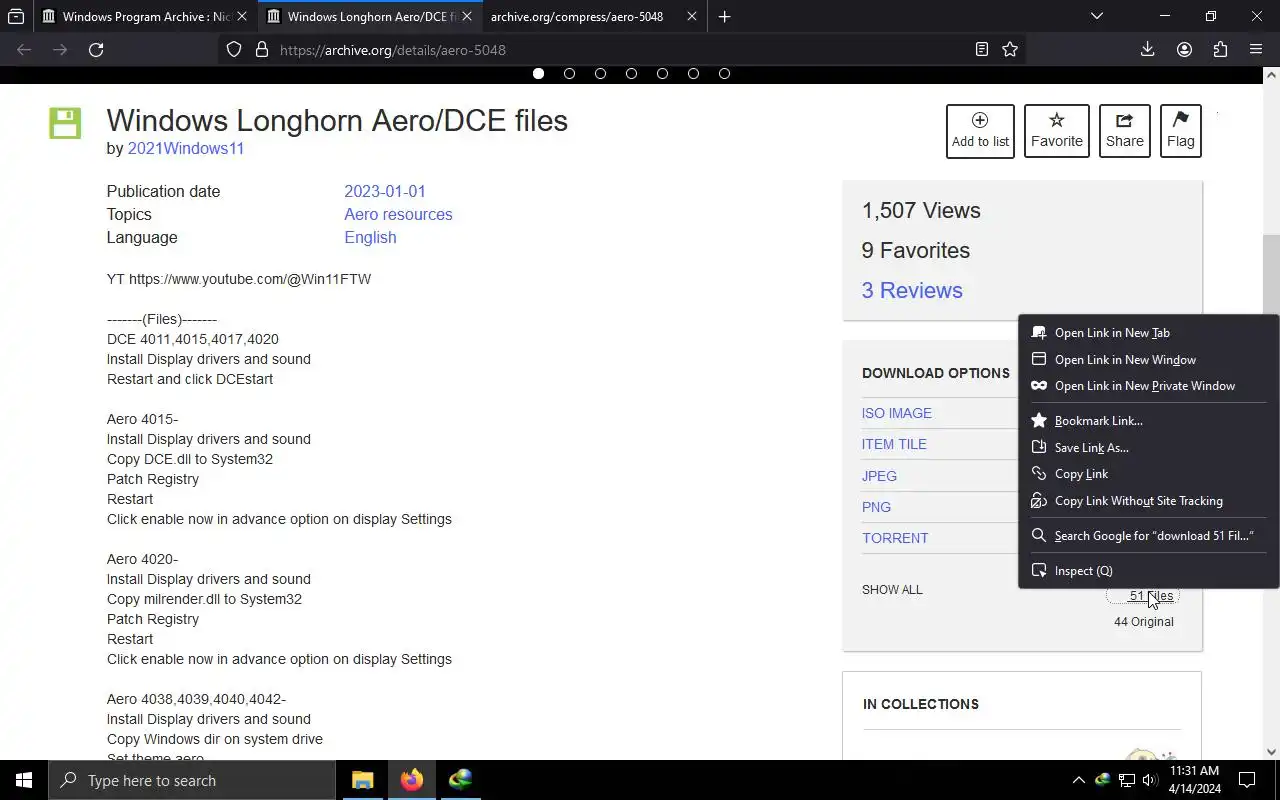Reload the current page

point(96,49)
